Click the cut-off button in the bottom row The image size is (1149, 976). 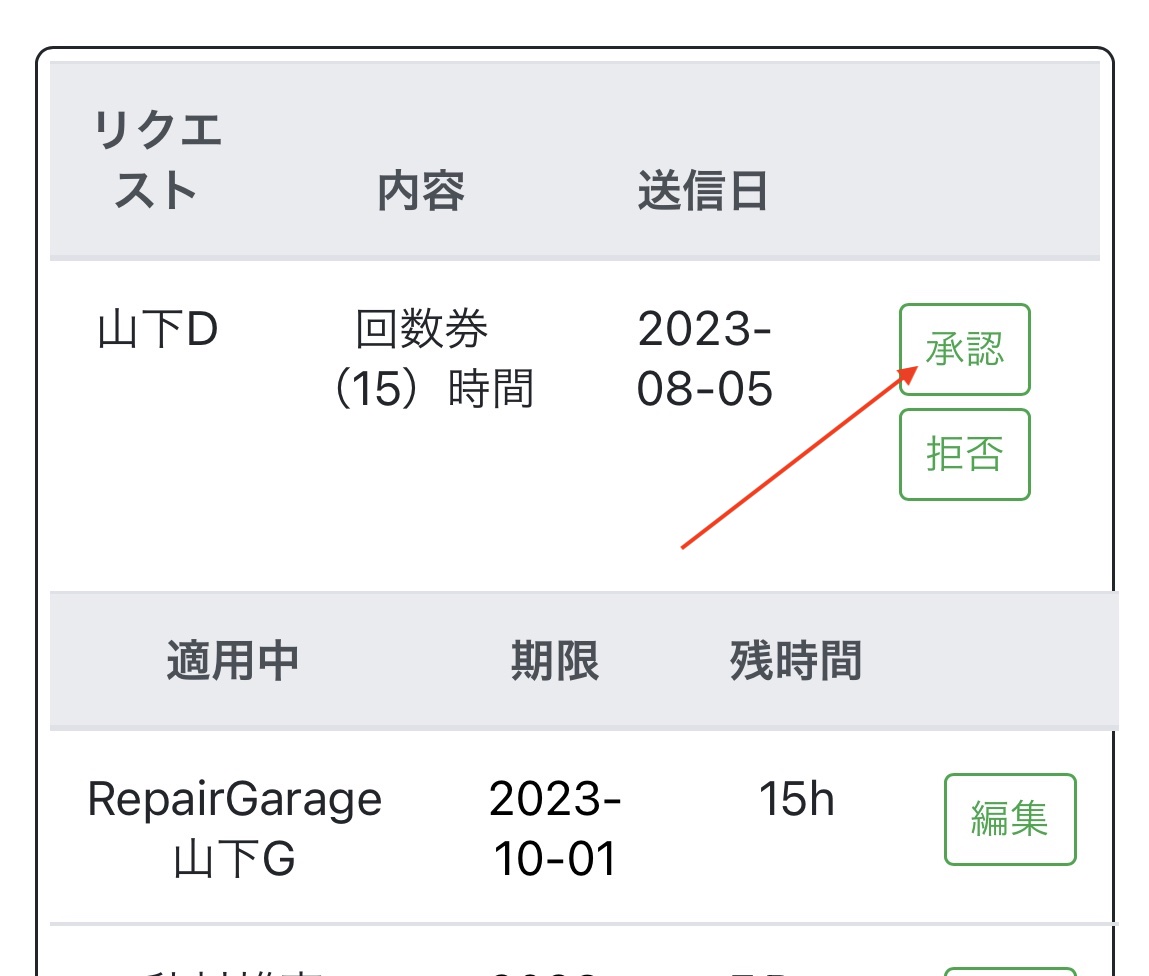pyautogui.click(x=1009, y=970)
